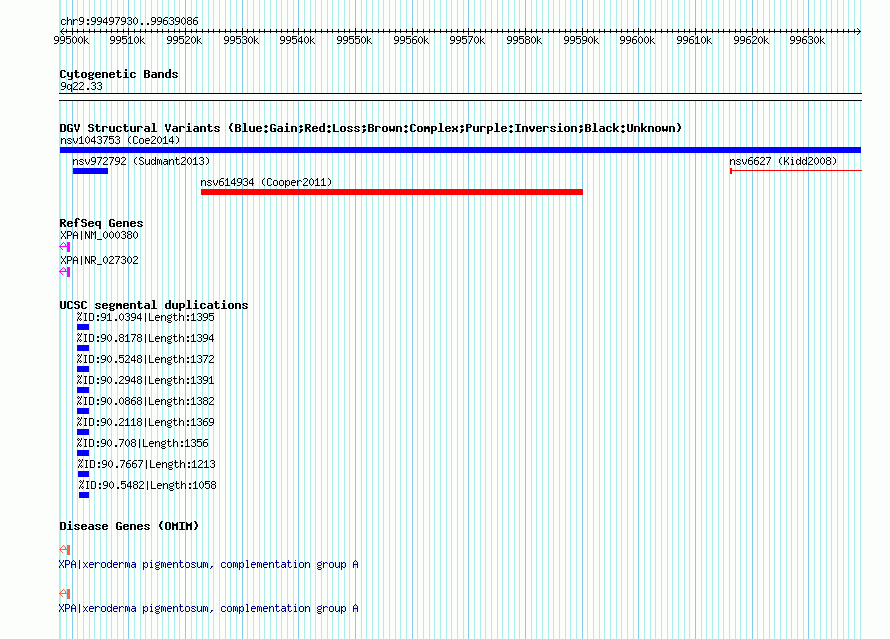The image size is (890, 639).
Task: Click the 99590k ruler tick label
Action: (581, 40)
